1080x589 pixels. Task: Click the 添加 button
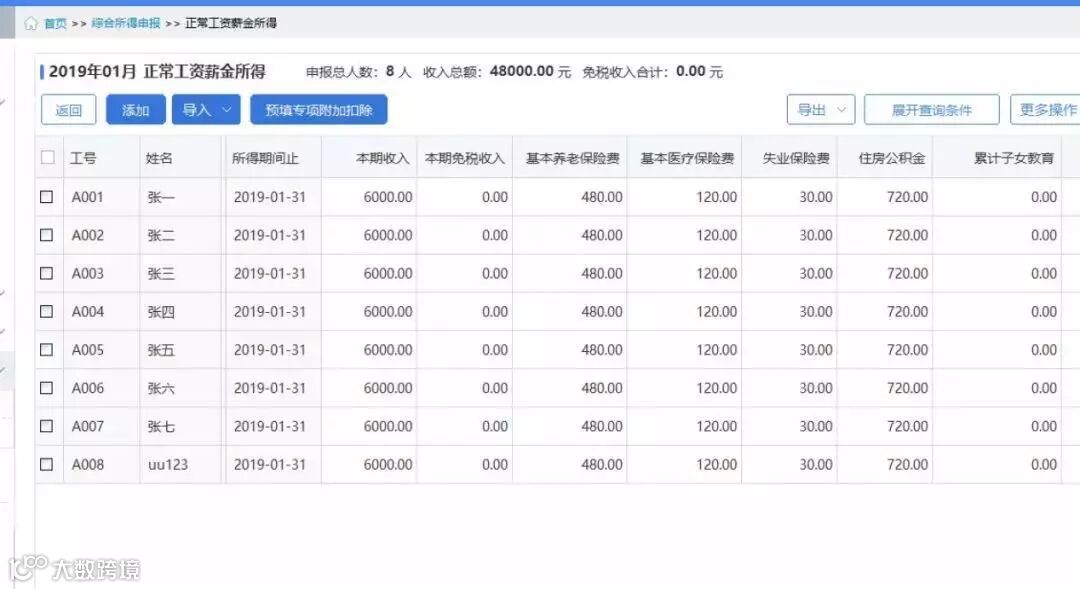136,110
